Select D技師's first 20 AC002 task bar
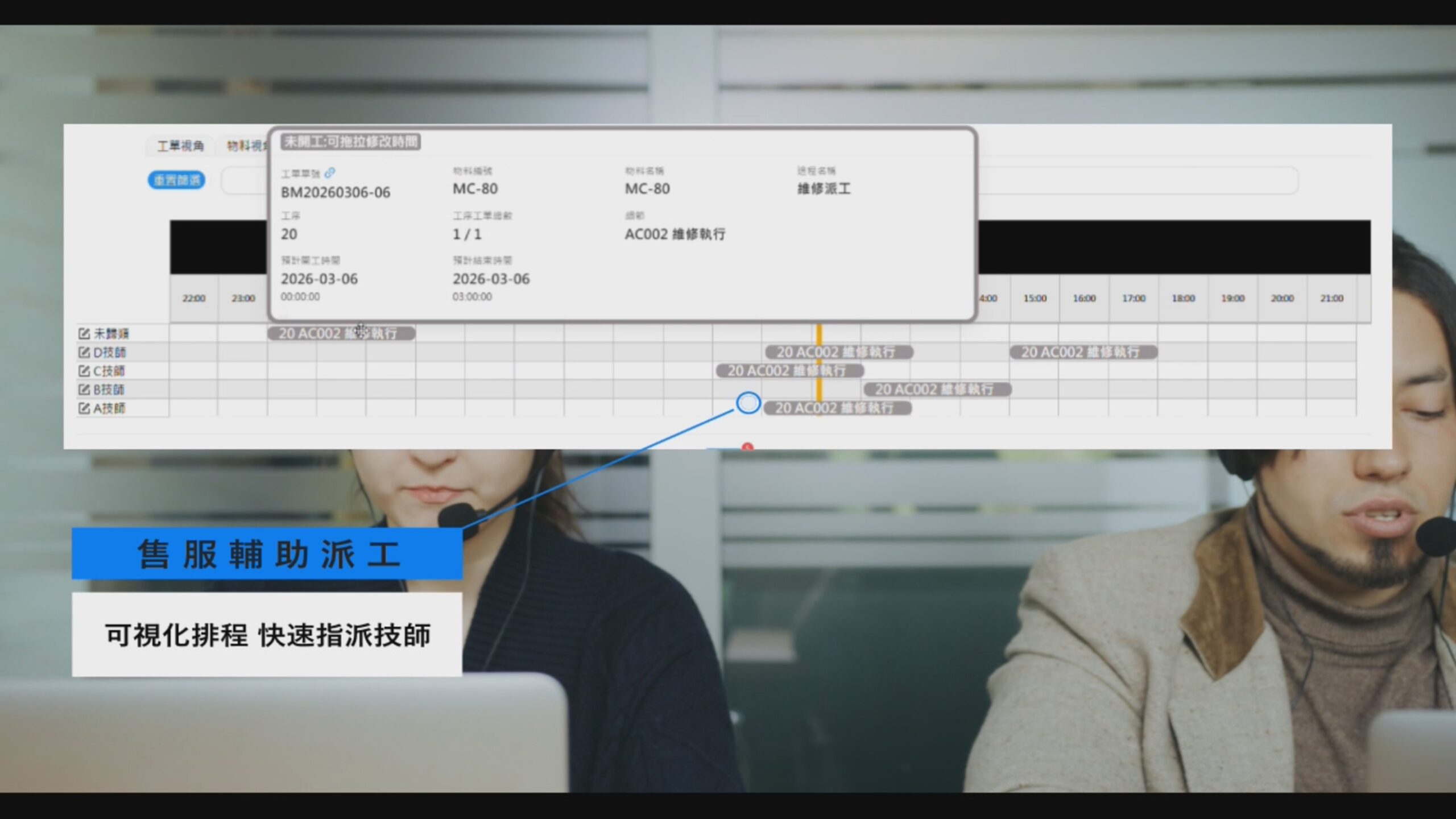 pos(838,352)
